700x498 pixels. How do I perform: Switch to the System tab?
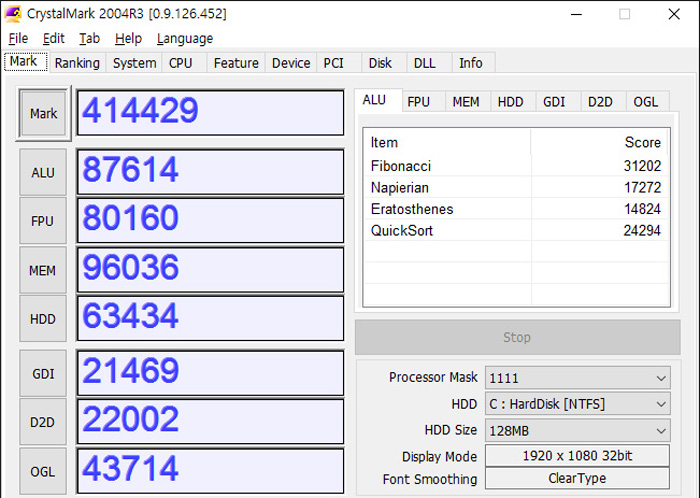134,63
